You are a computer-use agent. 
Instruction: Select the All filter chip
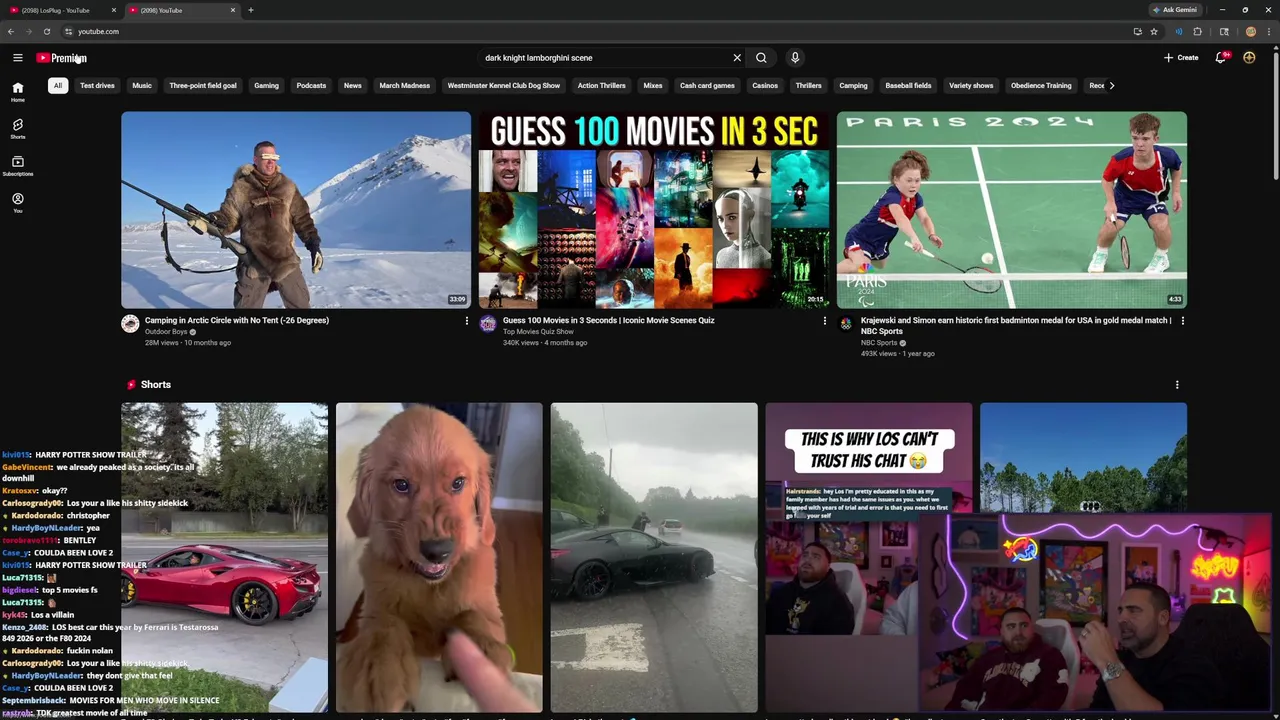58,85
